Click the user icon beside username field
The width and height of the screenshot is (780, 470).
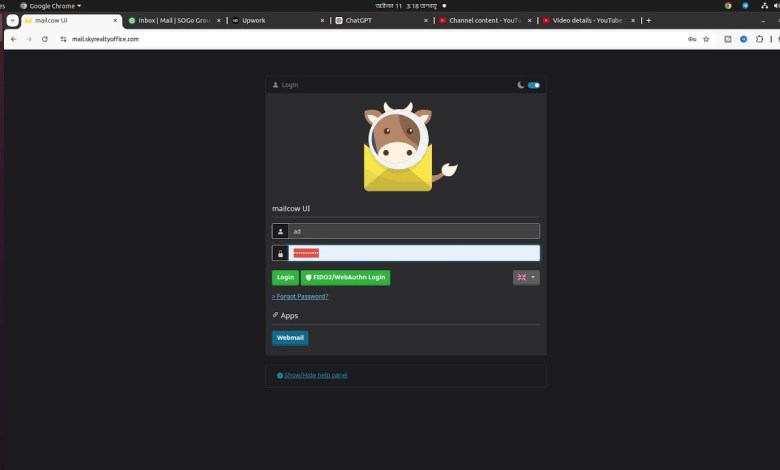pyautogui.click(x=280, y=231)
